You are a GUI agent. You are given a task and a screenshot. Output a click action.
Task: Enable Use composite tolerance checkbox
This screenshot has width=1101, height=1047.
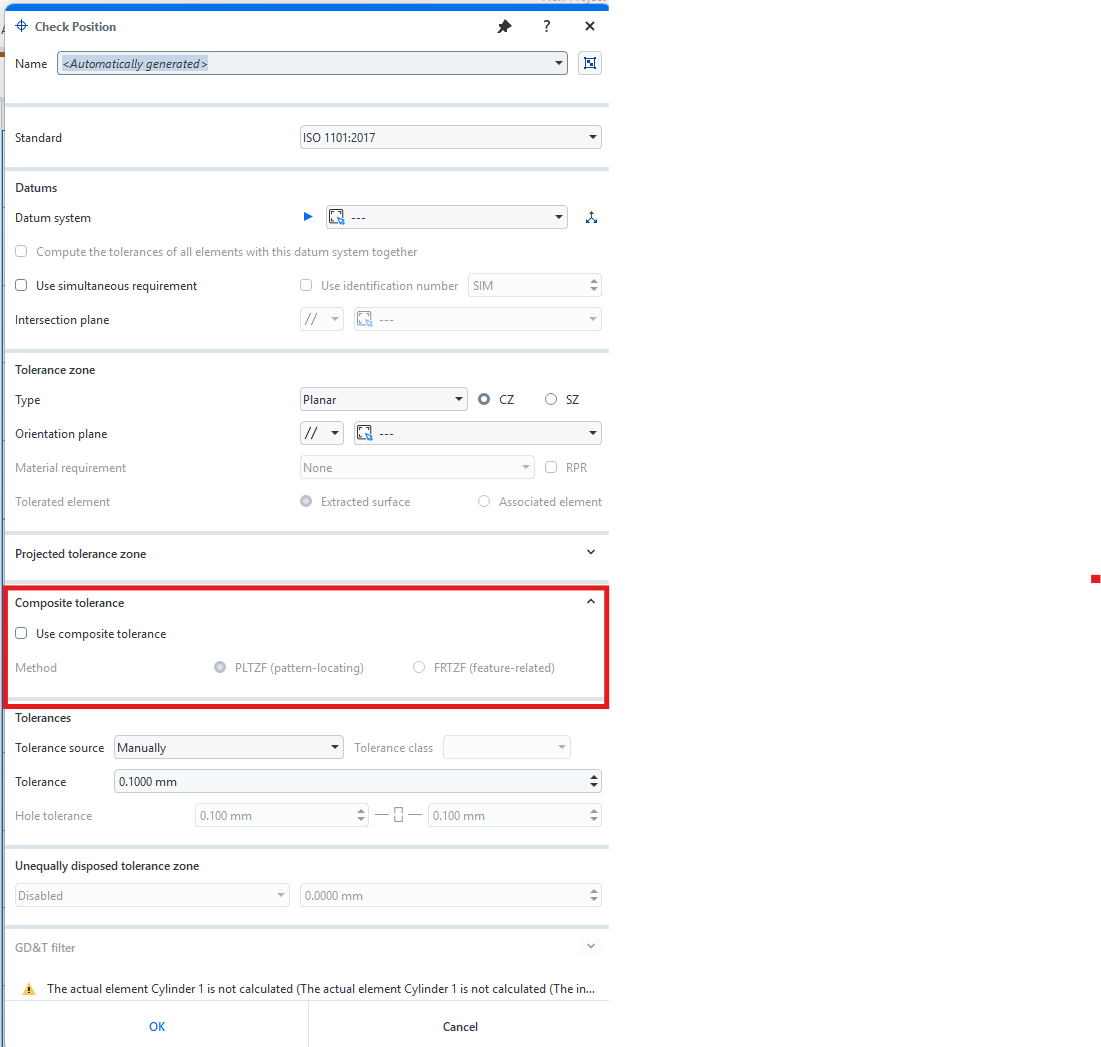(21, 634)
